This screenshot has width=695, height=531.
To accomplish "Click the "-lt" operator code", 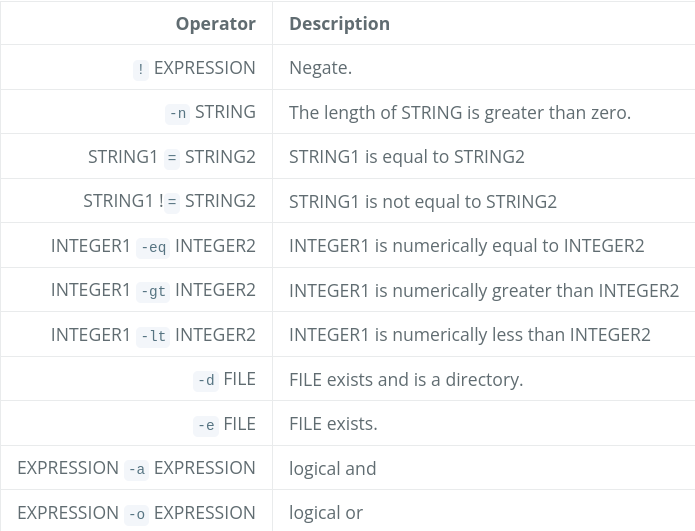I will pyautogui.click(x=153, y=336).
